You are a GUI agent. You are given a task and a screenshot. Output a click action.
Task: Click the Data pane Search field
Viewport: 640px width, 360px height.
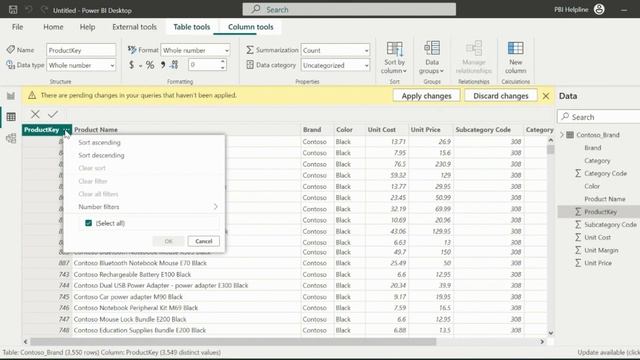click(x=598, y=117)
